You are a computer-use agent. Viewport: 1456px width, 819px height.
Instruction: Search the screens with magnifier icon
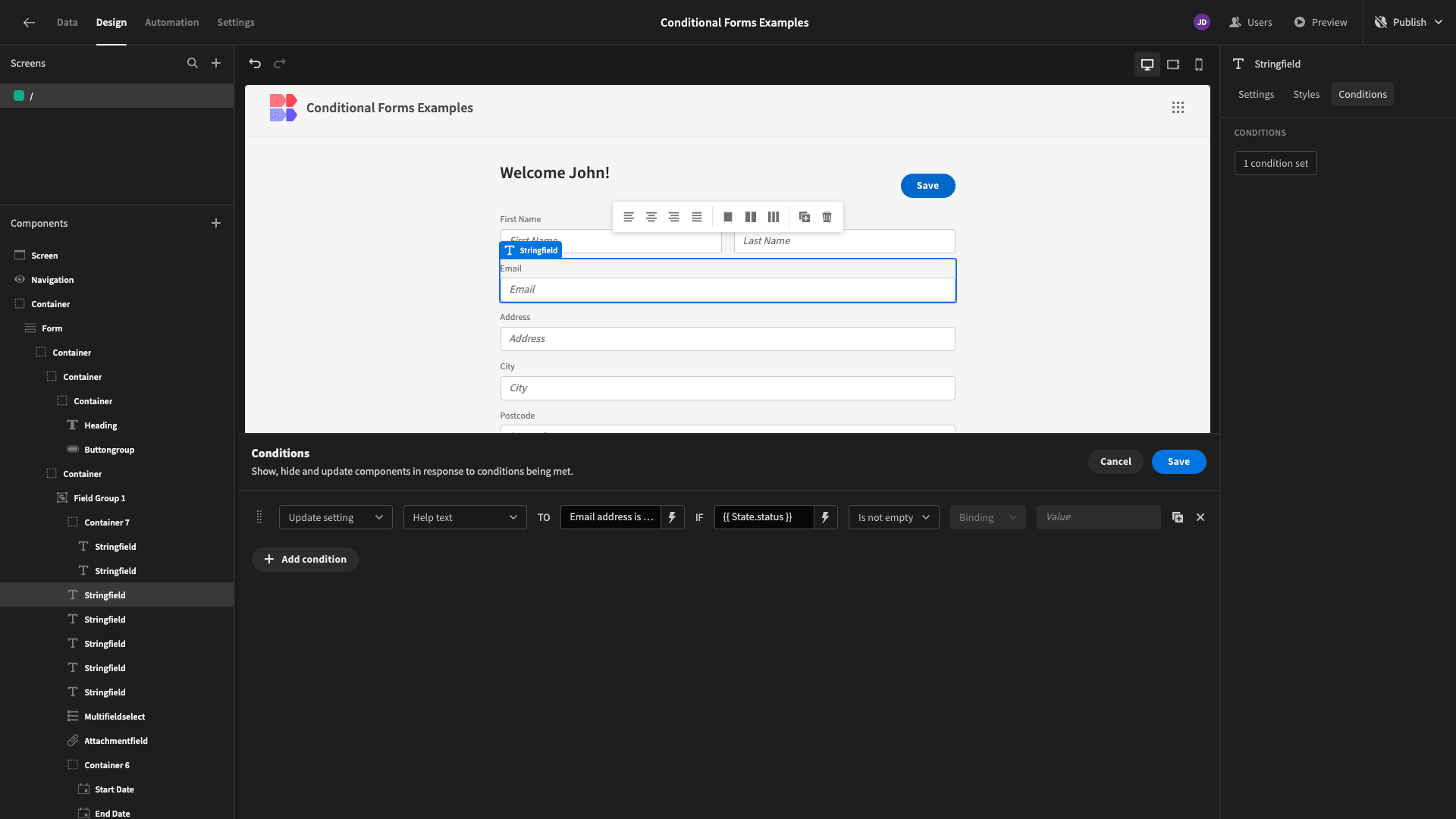193,63
